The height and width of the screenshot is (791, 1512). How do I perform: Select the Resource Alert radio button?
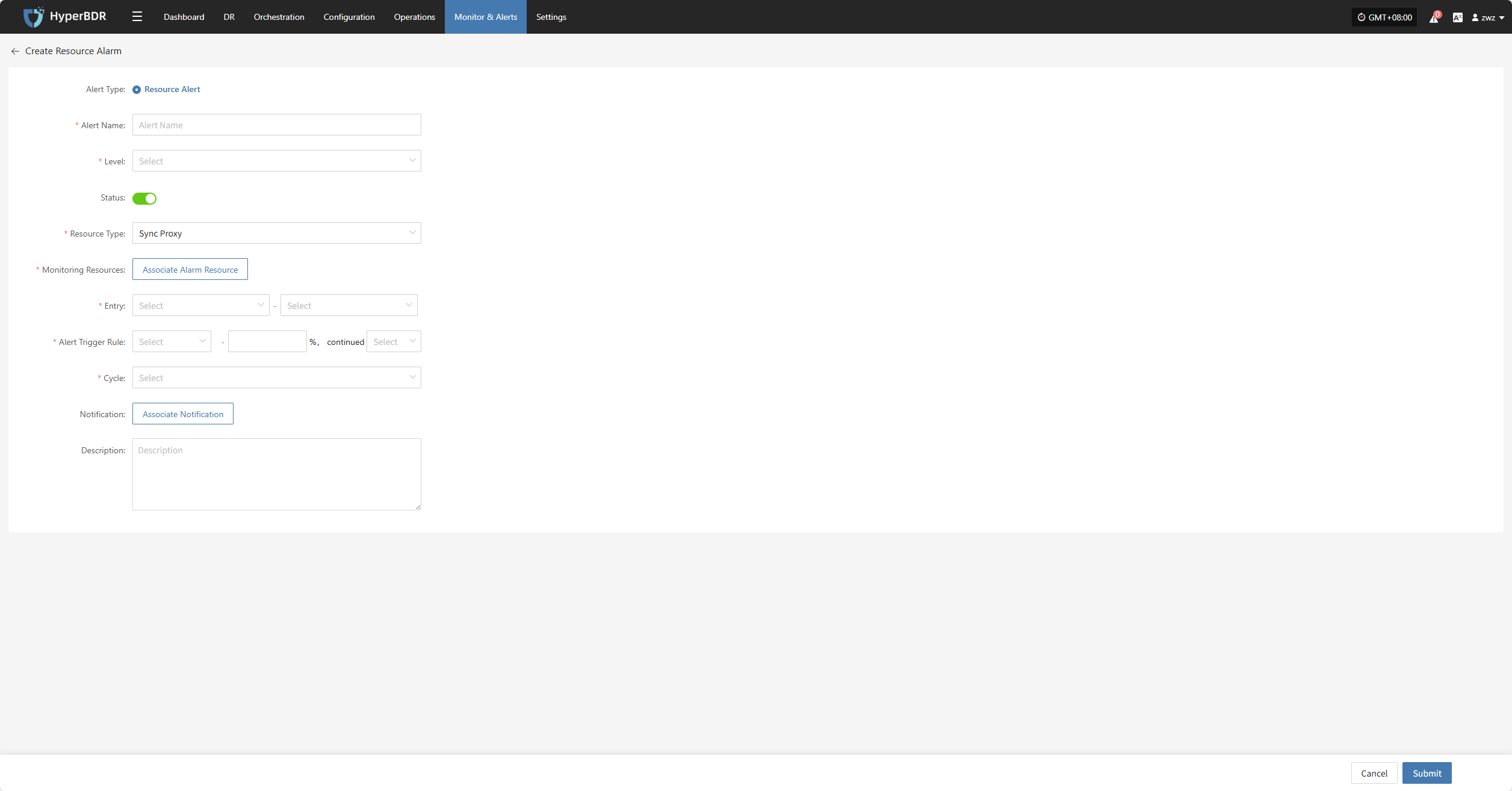click(137, 90)
